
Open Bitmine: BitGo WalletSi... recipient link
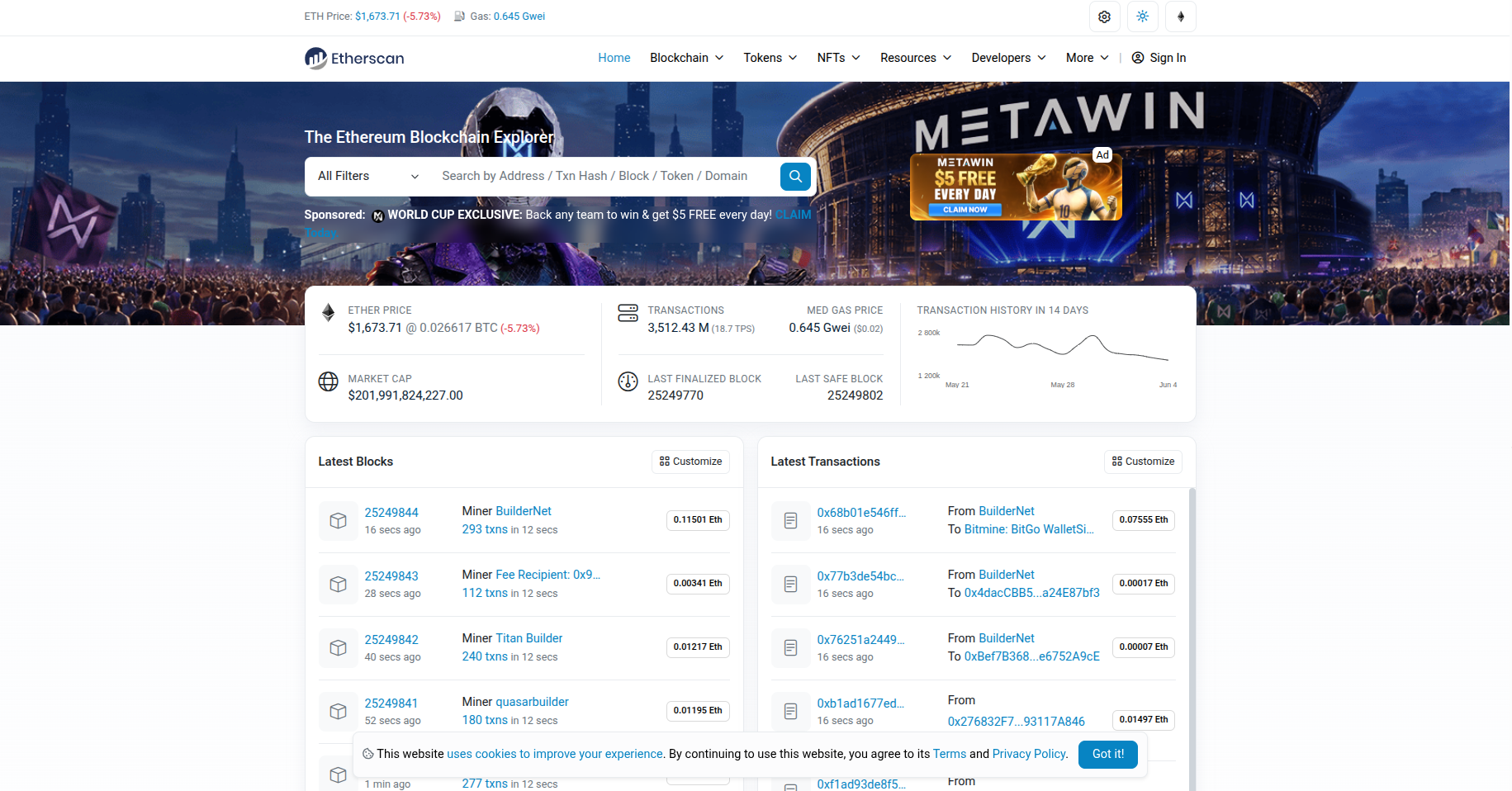tap(1029, 529)
